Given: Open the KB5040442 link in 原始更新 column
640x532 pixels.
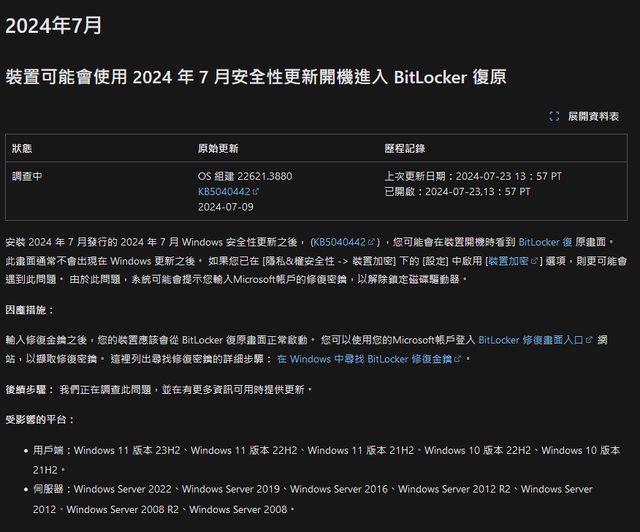Looking at the screenshot, I should click(x=224, y=191).
